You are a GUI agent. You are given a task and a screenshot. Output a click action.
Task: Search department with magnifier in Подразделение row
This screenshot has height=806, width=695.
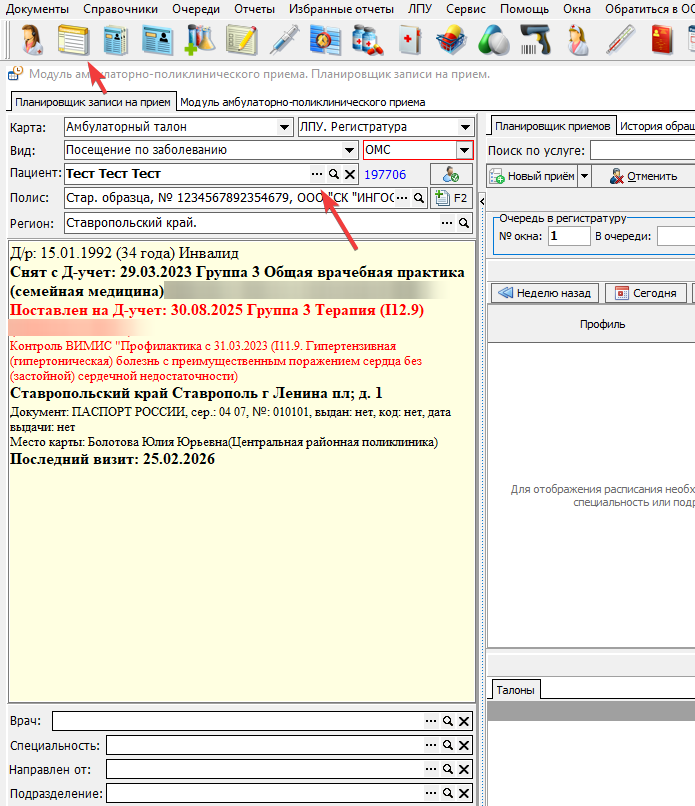[447, 793]
